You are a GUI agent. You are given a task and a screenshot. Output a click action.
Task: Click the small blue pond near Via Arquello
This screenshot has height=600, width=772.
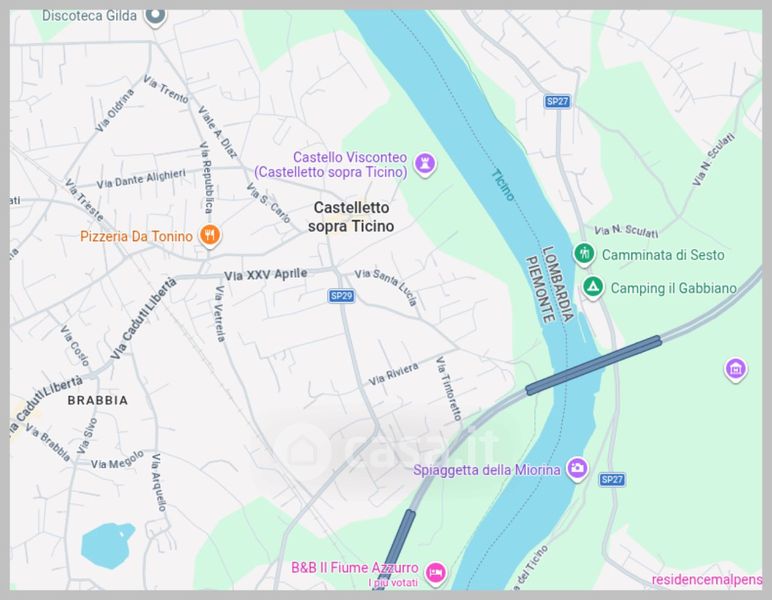pyautogui.click(x=107, y=545)
